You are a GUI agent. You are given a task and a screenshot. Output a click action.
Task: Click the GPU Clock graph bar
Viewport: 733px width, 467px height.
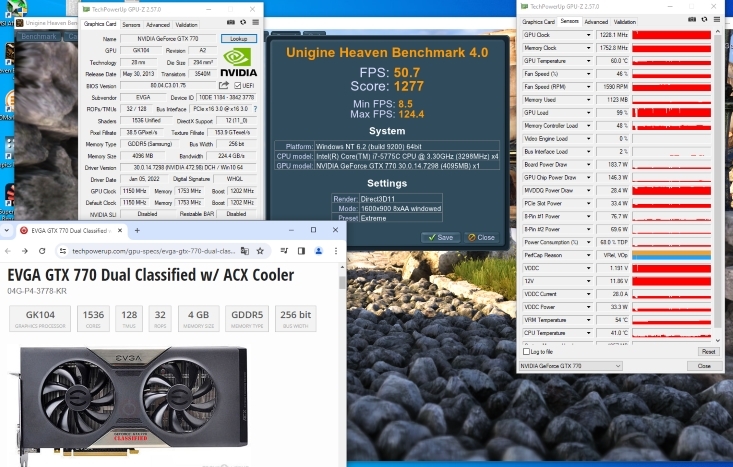click(x=671, y=35)
